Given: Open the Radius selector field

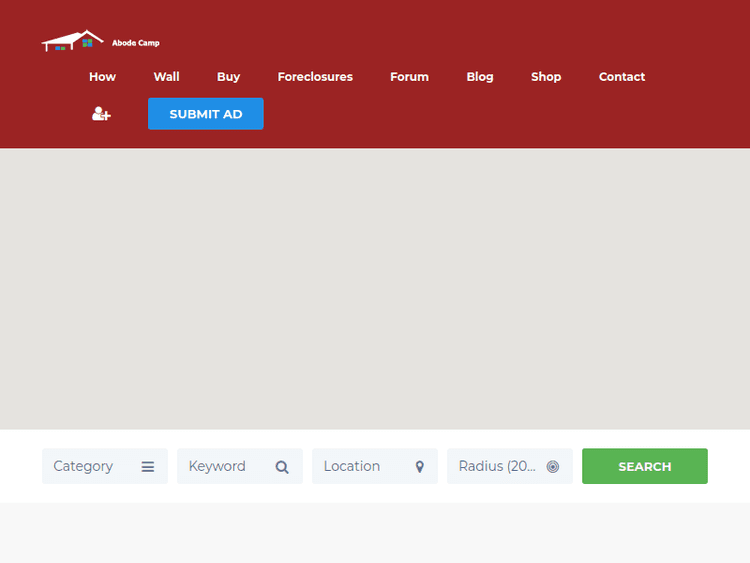Looking at the screenshot, I should 498,466.
